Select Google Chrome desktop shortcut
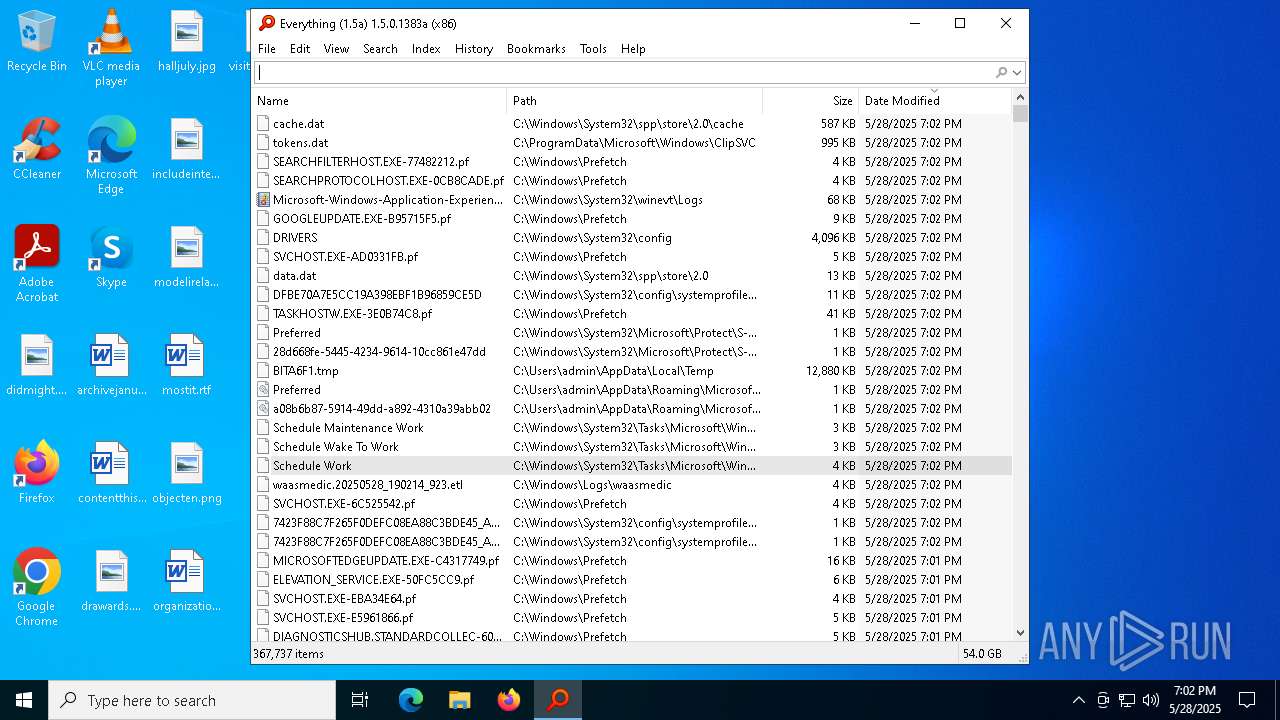The height and width of the screenshot is (720, 1280). 37,588
